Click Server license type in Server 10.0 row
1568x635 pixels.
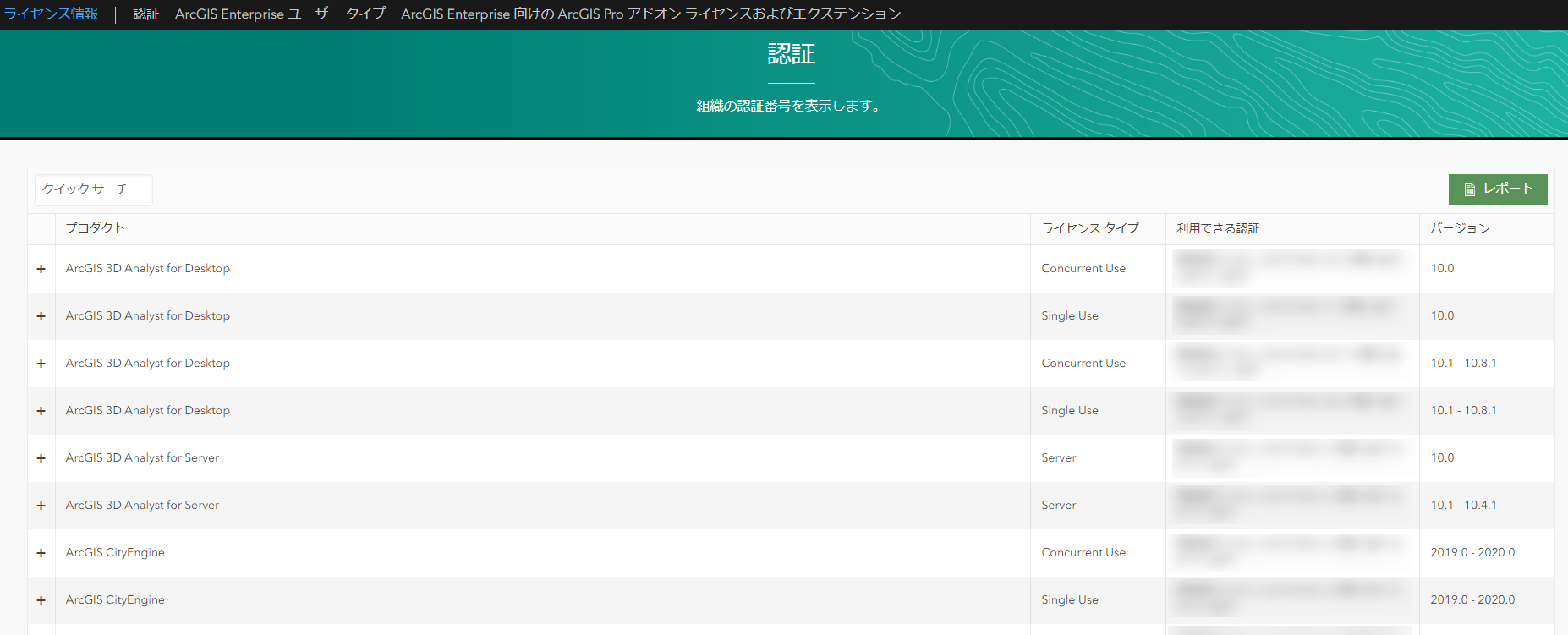click(x=1059, y=457)
